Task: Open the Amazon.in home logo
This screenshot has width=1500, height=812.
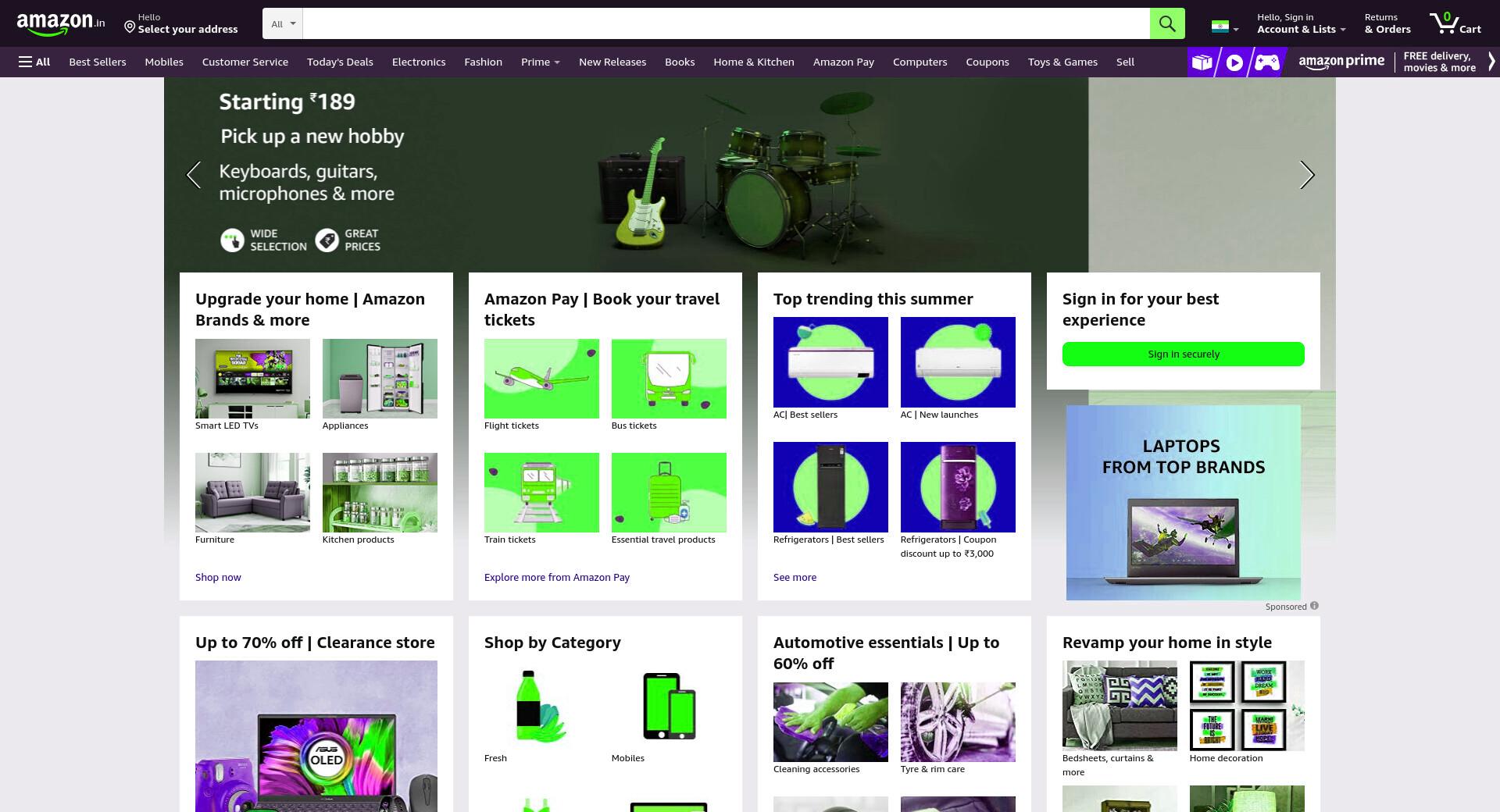Action: click(61, 23)
